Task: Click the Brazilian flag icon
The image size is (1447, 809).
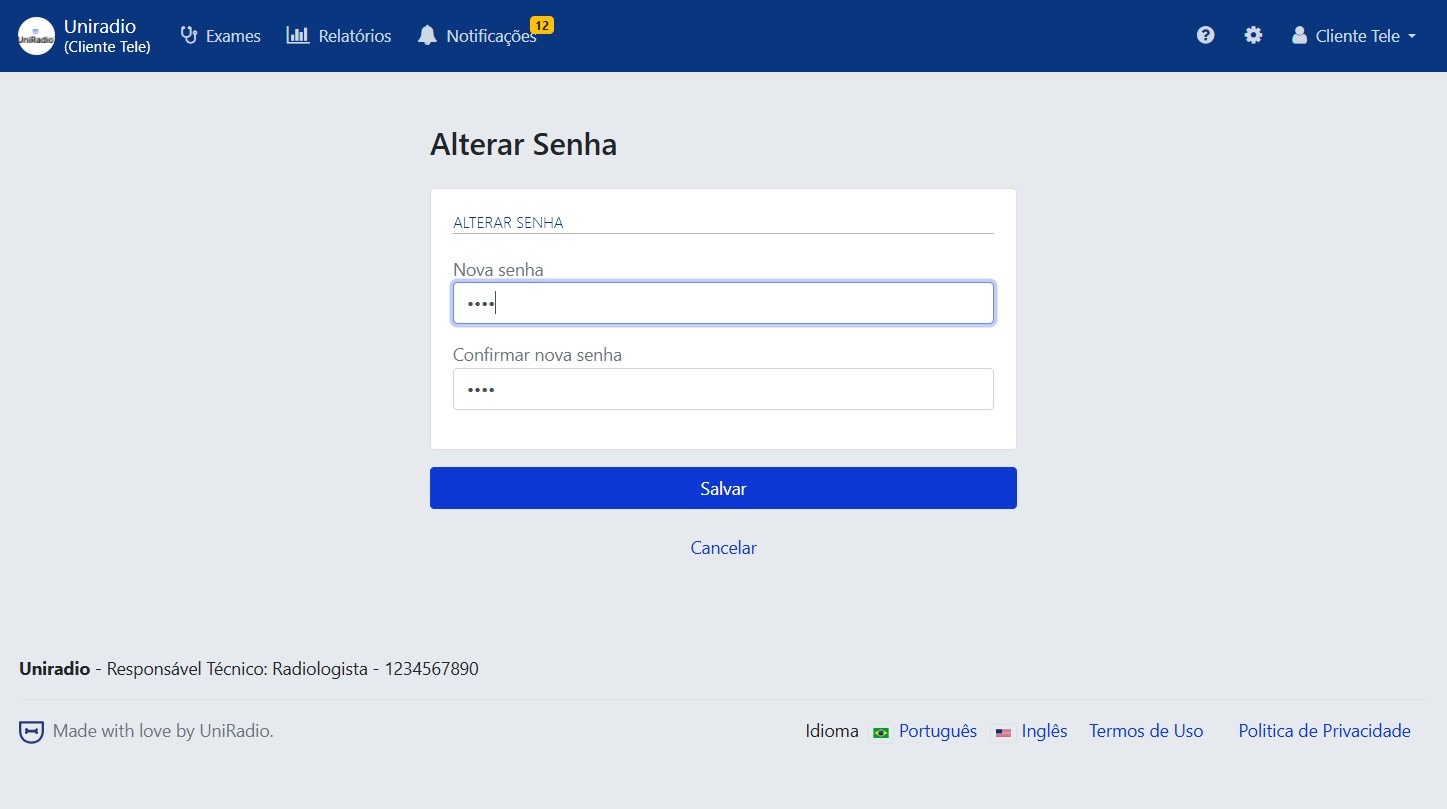Action: coord(880,732)
